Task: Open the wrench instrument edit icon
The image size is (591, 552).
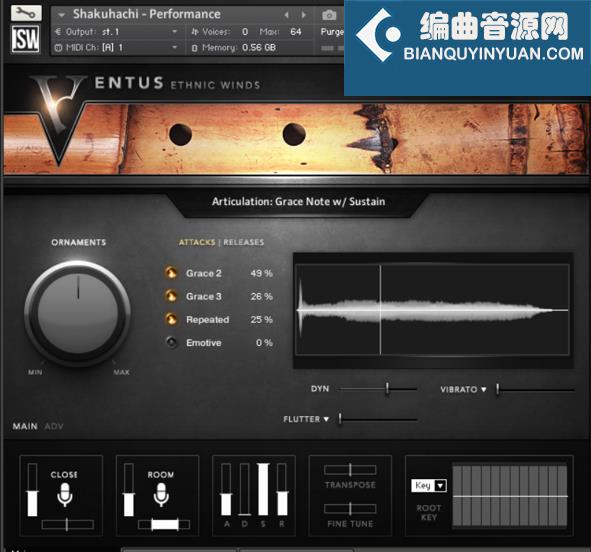Action: click(26, 13)
